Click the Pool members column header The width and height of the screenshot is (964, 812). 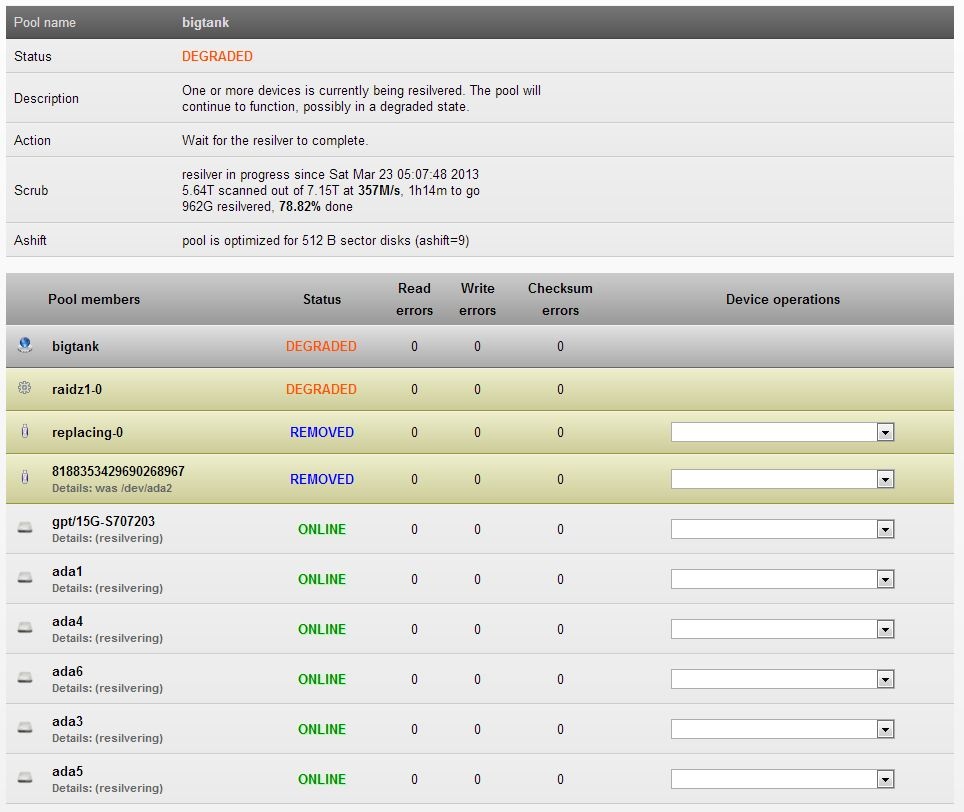(x=94, y=299)
